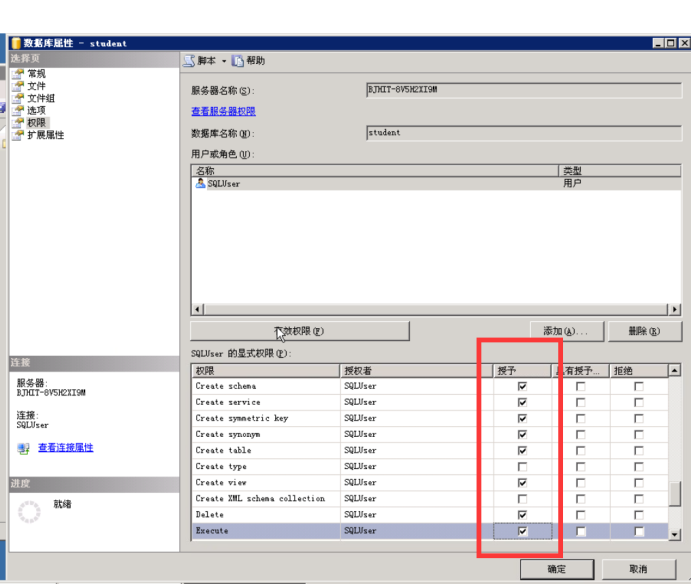Click the 授权者 column header
The height and width of the screenshot is (585, 692).
[x=416, y=371]
